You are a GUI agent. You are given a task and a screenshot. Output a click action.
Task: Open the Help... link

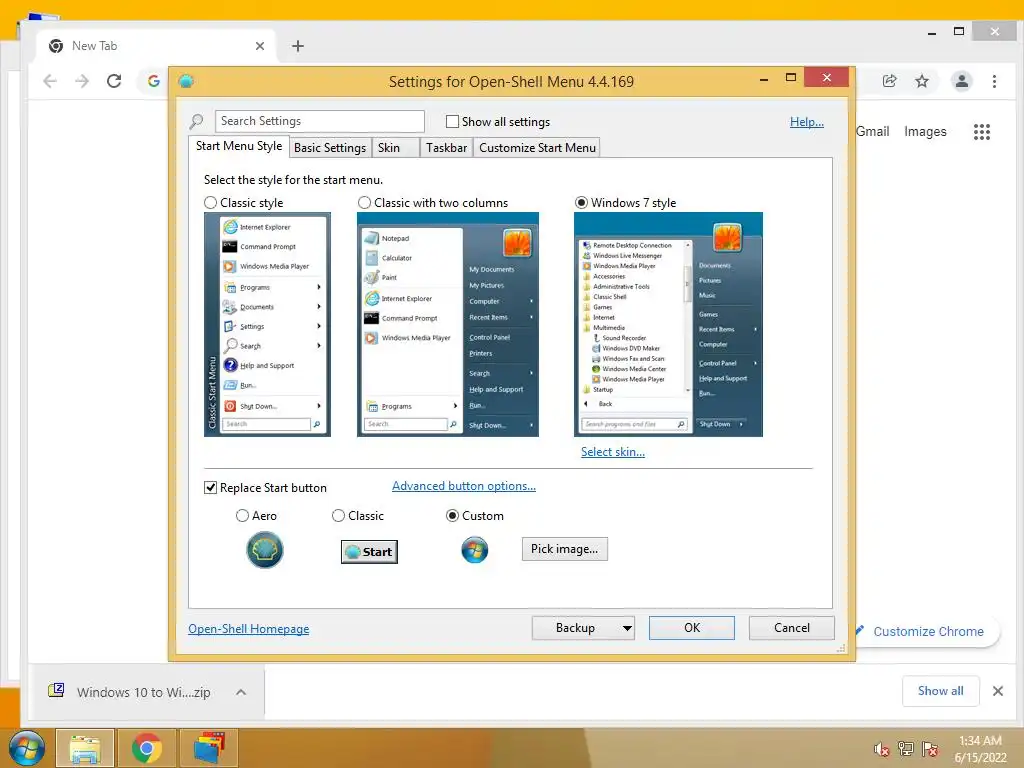[807, 122]
